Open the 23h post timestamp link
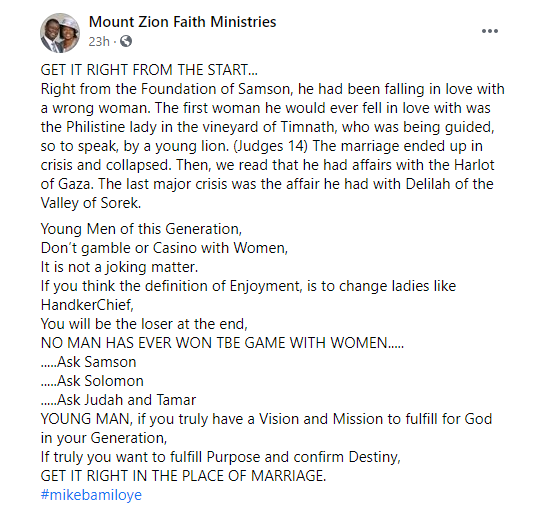Viewport: 552px width, 525px height. point(99,42)
